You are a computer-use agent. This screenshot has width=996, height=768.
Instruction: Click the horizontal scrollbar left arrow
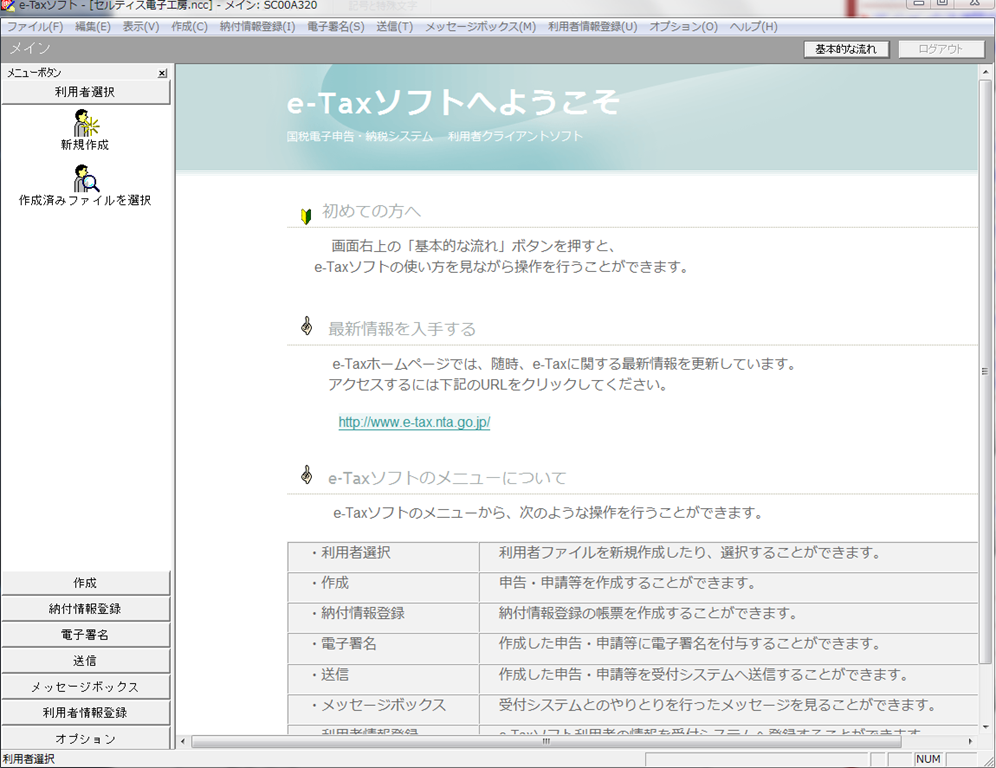click(x=183, y=741)
